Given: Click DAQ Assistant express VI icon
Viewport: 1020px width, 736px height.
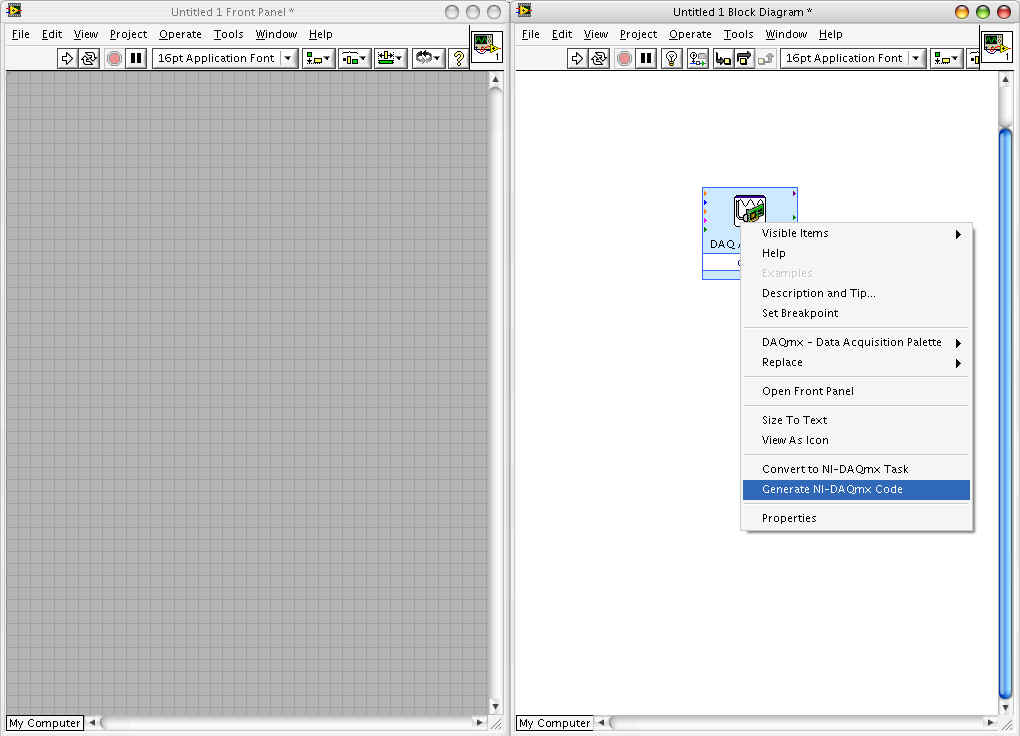Looking at the screenshot, I should point(749,211).
